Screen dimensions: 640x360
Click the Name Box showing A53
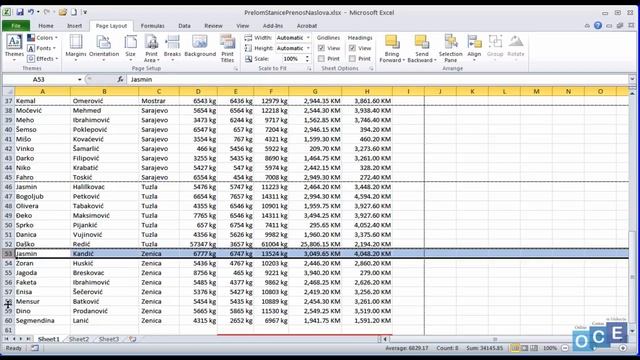pos(39,79)
